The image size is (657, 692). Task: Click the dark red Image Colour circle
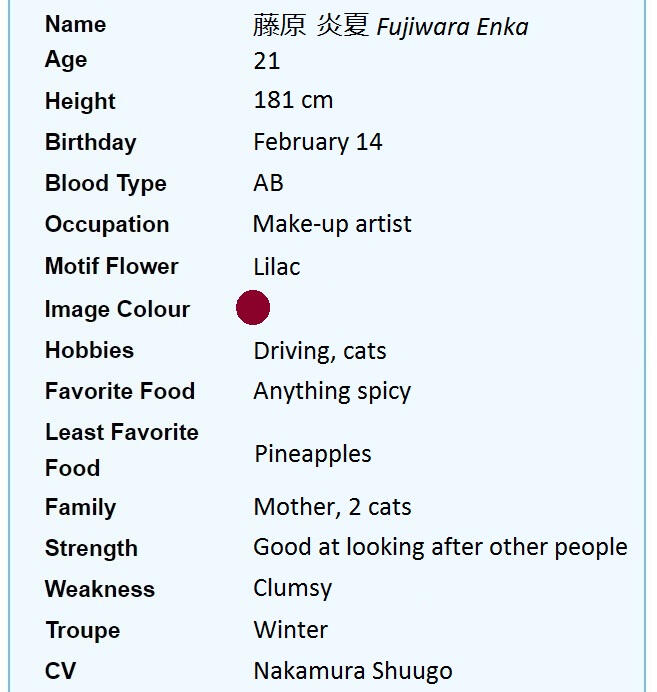[253, 308]
